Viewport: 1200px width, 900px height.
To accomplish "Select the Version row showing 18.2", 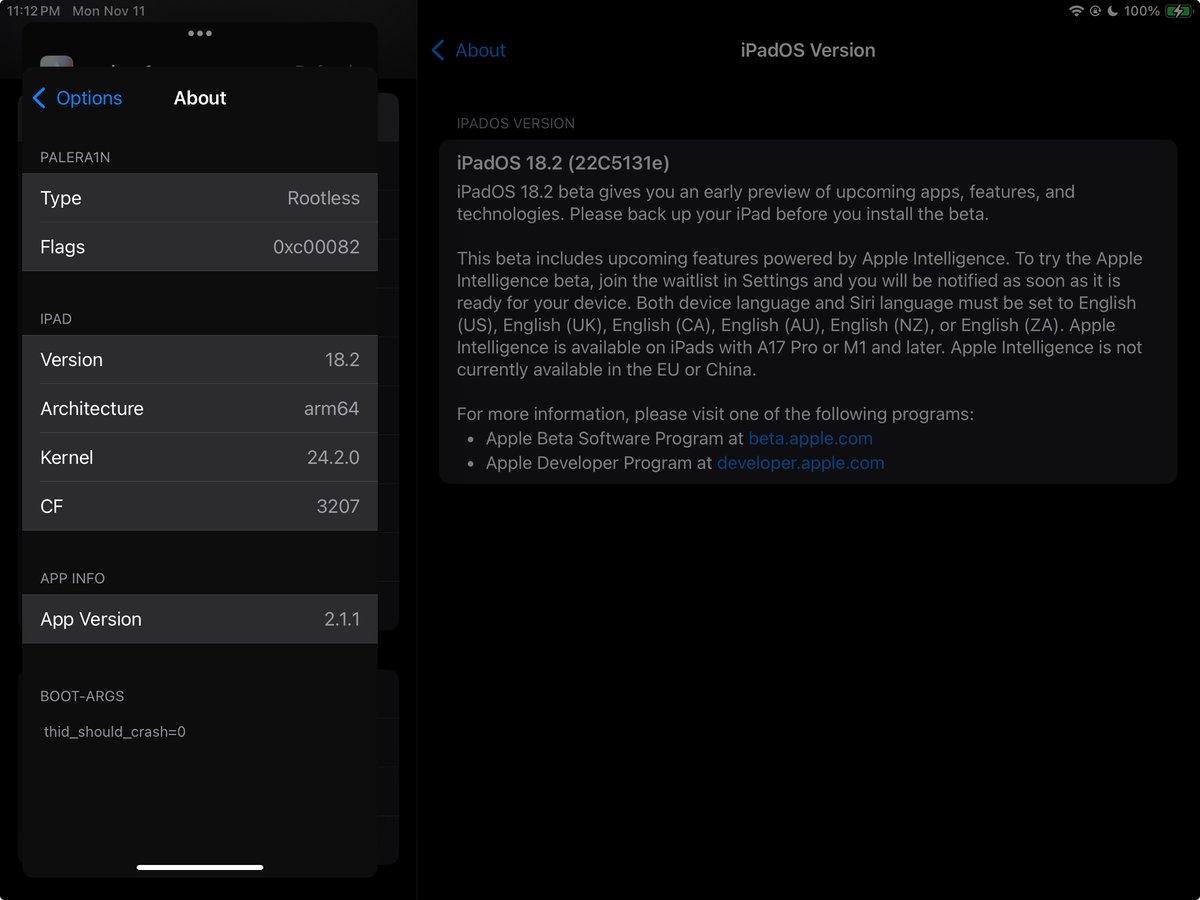I will coord(200,359).
